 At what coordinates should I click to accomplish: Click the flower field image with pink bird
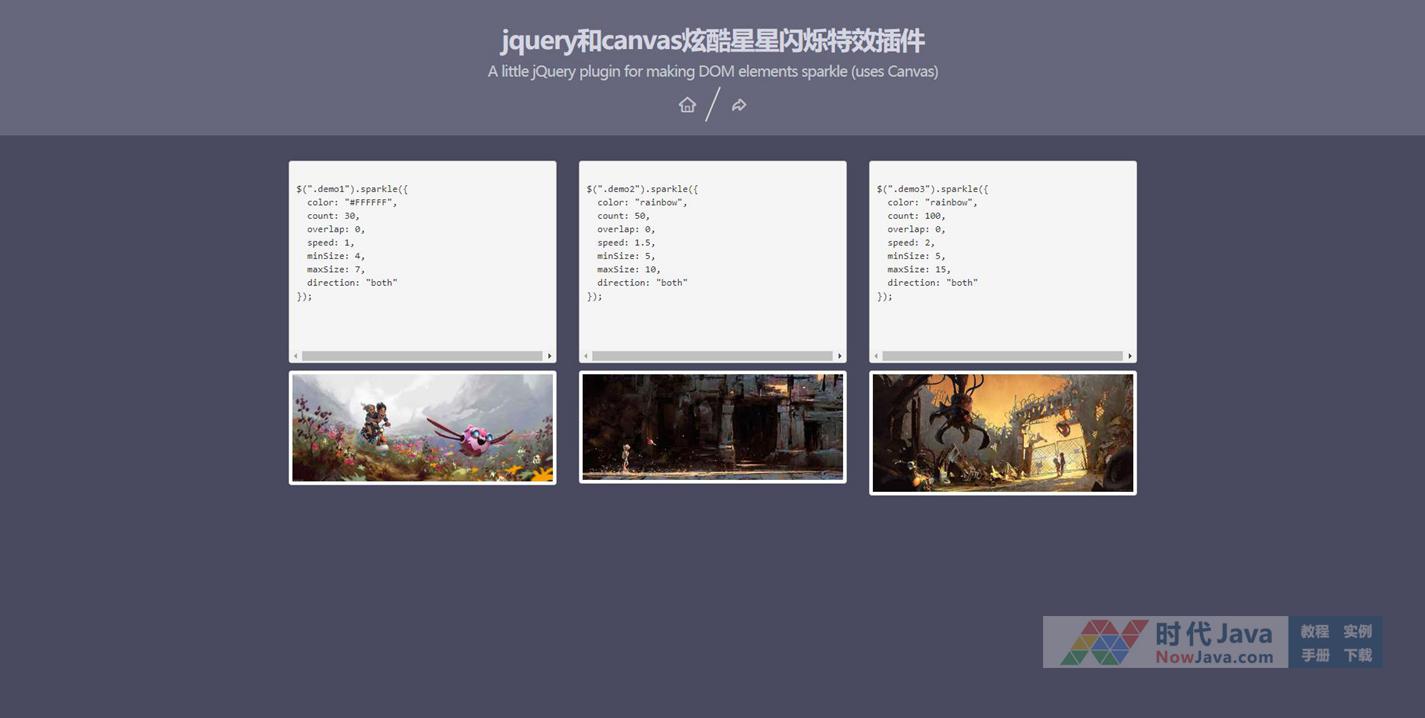(x=422, y=428)
